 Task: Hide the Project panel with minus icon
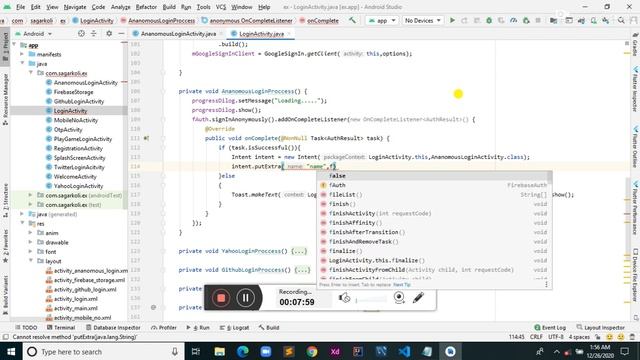pyautogui.click(x=121, y=33)
